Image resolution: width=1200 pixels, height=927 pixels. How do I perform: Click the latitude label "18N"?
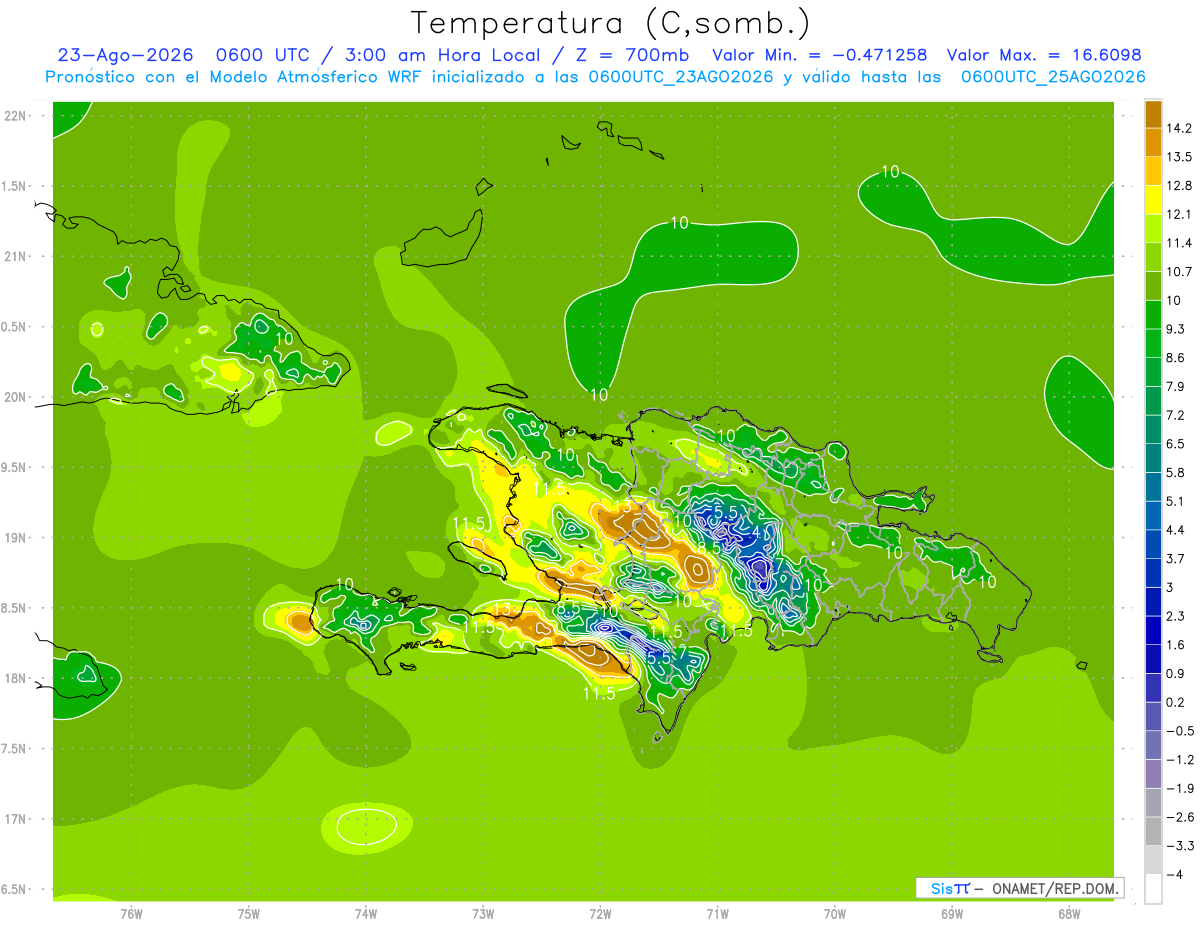17,679
